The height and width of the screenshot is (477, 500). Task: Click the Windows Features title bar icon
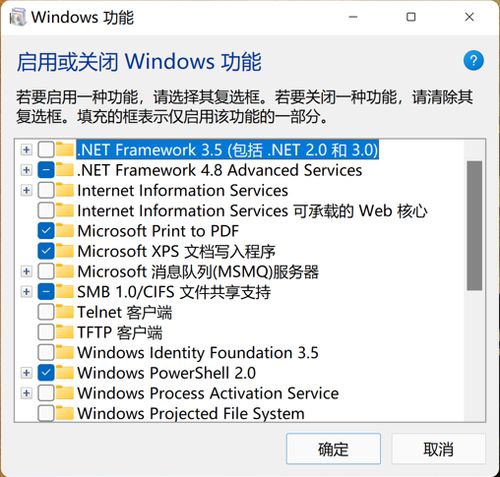17,17
